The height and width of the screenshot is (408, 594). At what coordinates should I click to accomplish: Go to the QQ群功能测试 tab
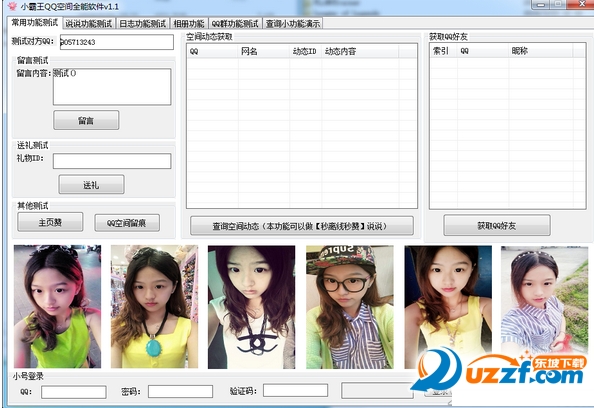235,23
